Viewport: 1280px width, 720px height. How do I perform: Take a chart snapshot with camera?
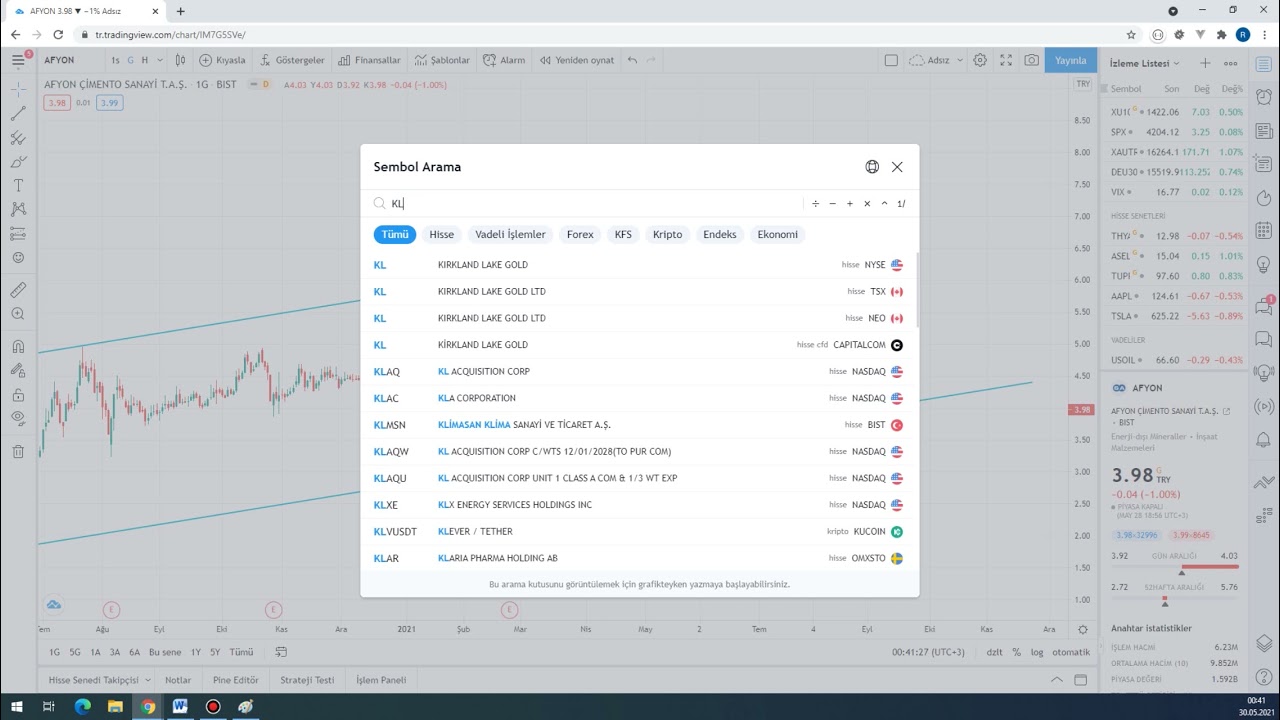pyautogui.click(x=1031, y=60)
